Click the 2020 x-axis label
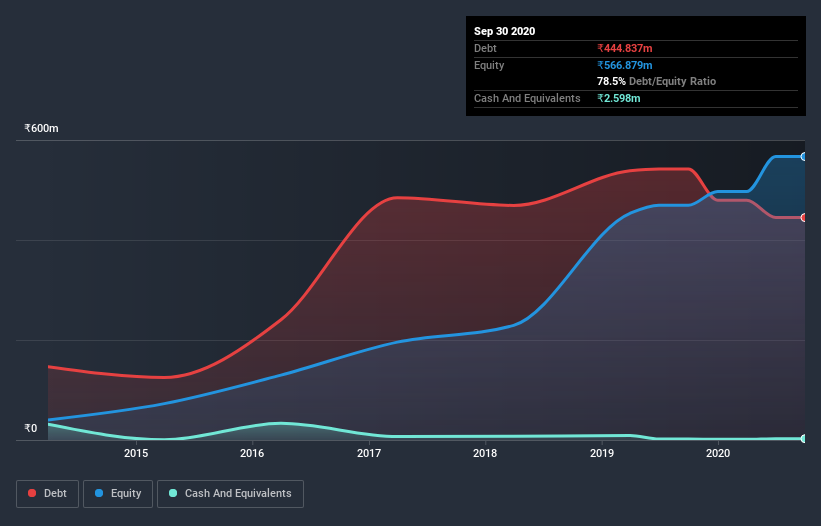This screenshot has height=526, width=821. pyautogui.click(x=718, y=453)
